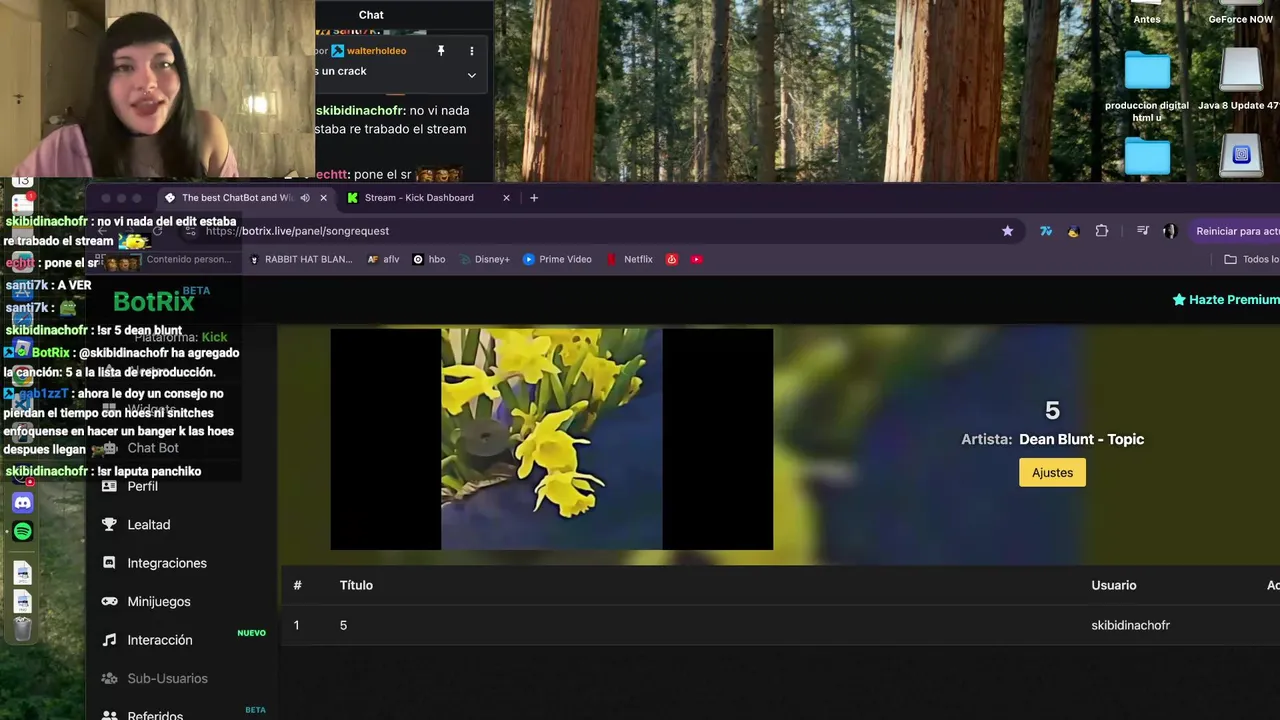
Task: Bookmark this page with the star icon
Action: 1007,231
